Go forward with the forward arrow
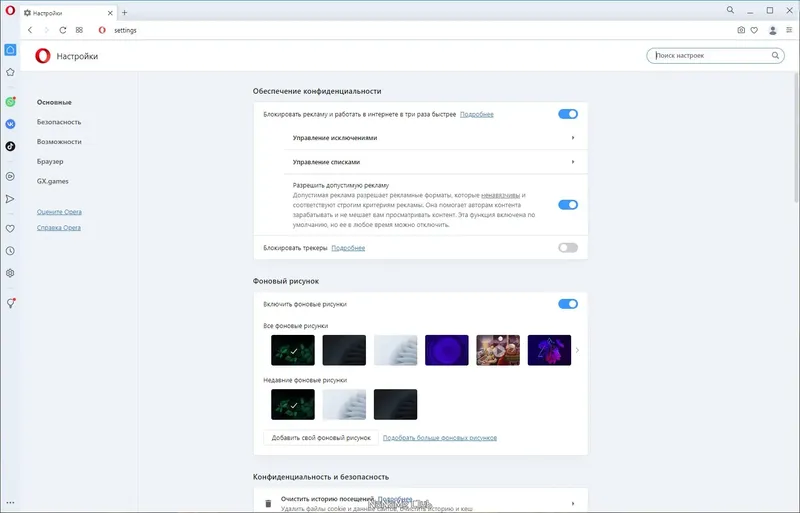Screen dimensions: 800x513 pos(46,30)
